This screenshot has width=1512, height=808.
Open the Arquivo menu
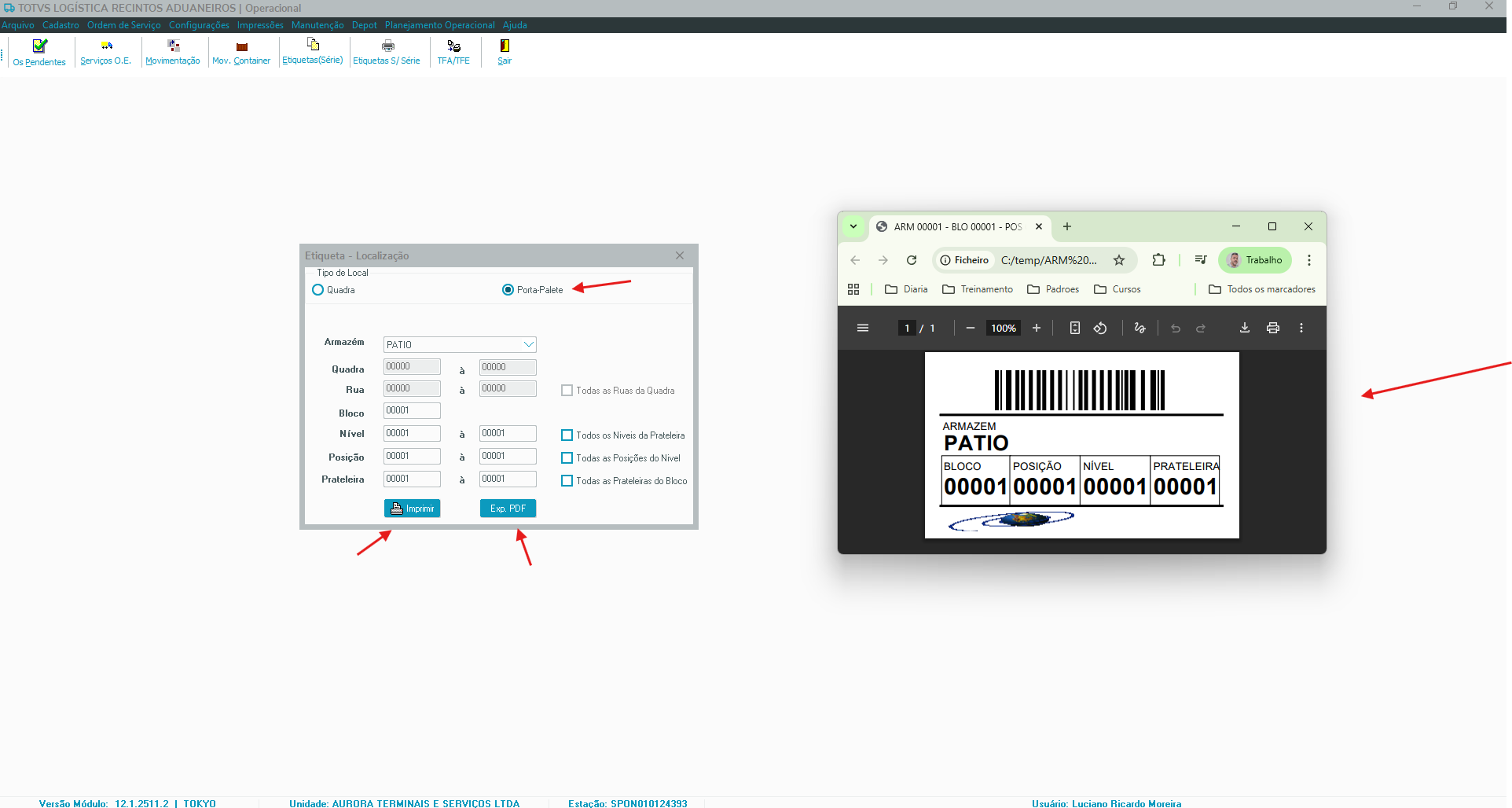[x=17, y=25]
